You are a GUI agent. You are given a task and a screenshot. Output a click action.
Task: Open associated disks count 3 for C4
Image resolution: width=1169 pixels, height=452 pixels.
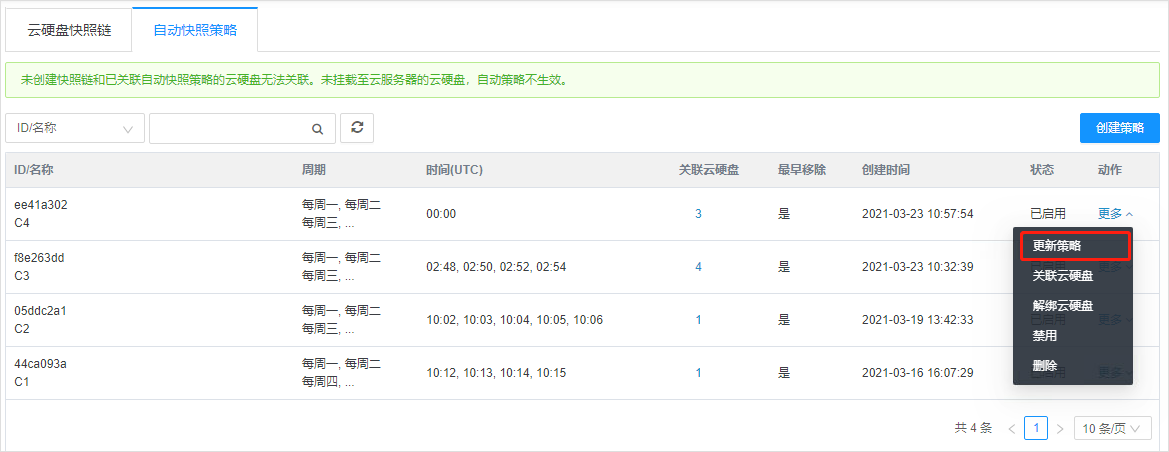(699, 213)
